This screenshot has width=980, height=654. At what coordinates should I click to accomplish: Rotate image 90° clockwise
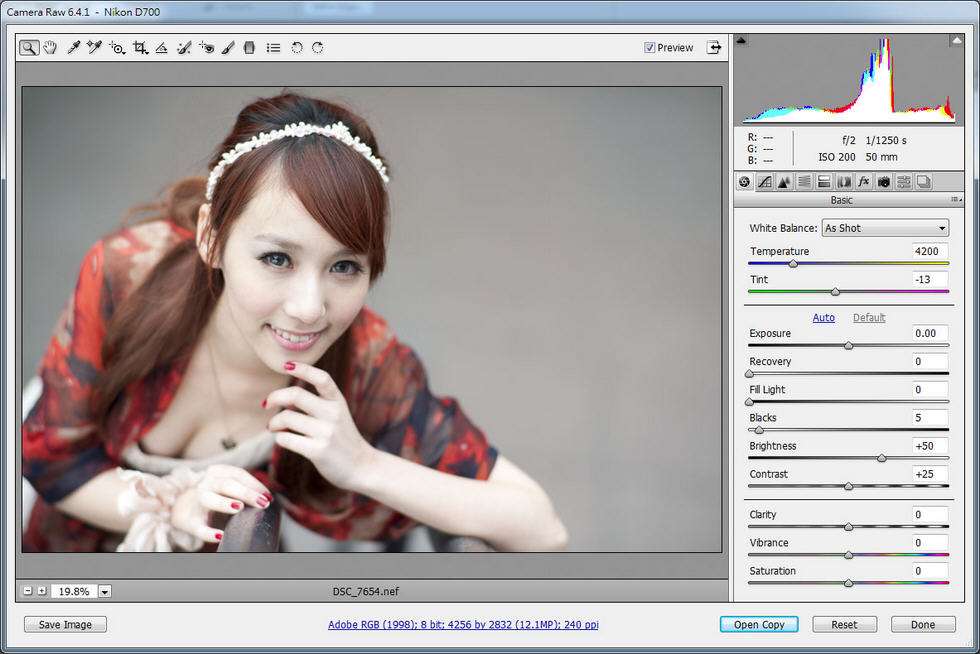pos(318,48)
